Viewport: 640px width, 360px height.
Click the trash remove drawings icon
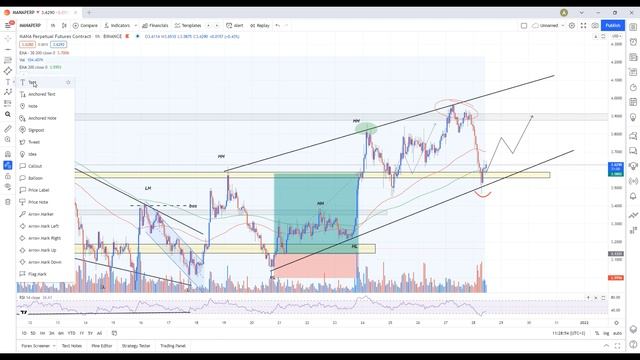8,202
